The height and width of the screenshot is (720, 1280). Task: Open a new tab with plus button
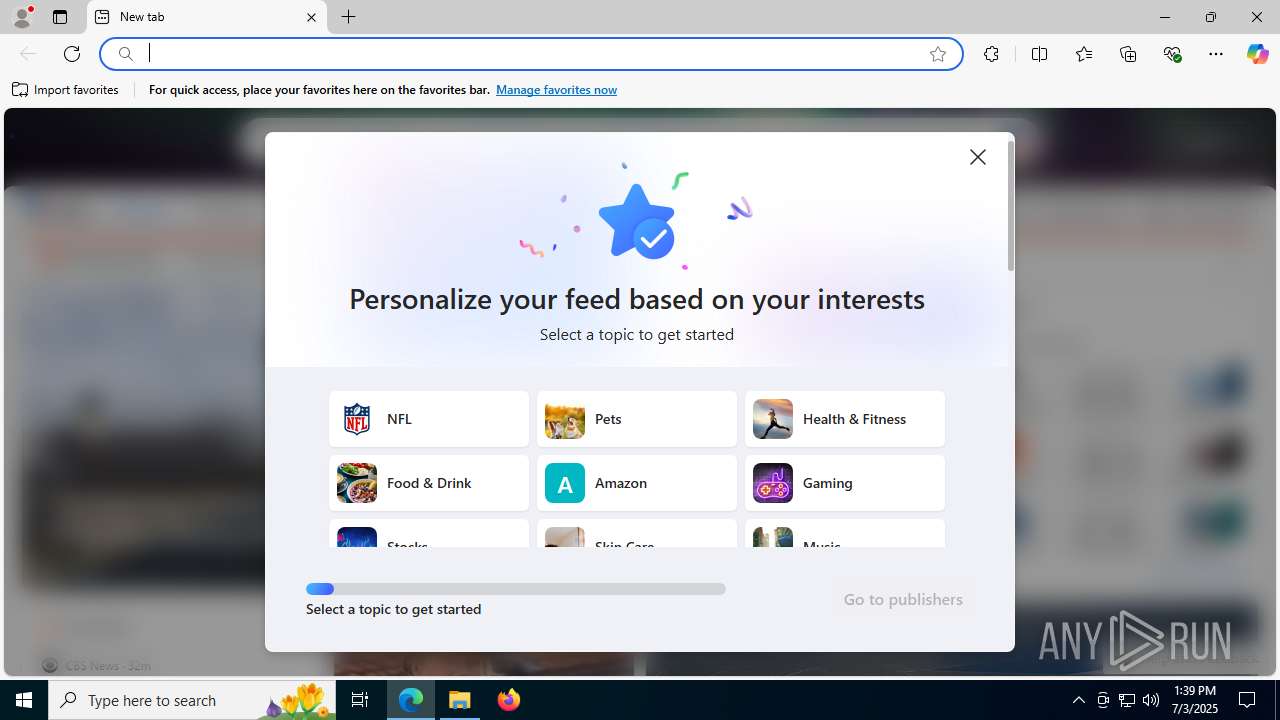point(348,17)
